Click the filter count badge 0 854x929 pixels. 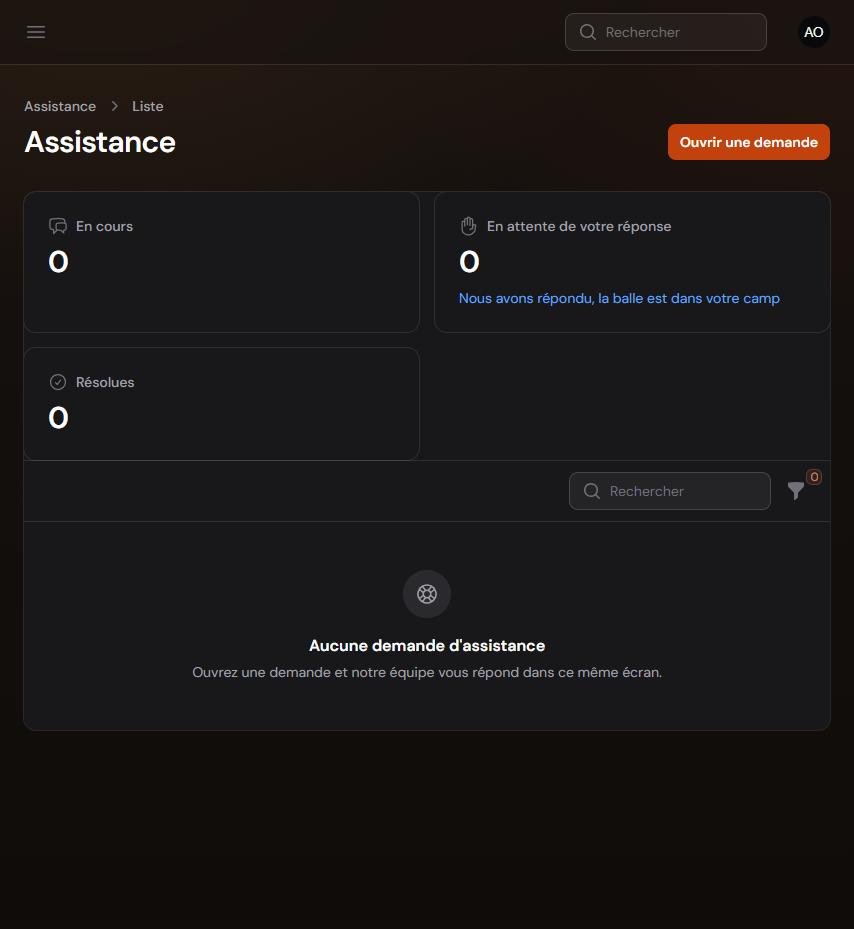(814, 477)
